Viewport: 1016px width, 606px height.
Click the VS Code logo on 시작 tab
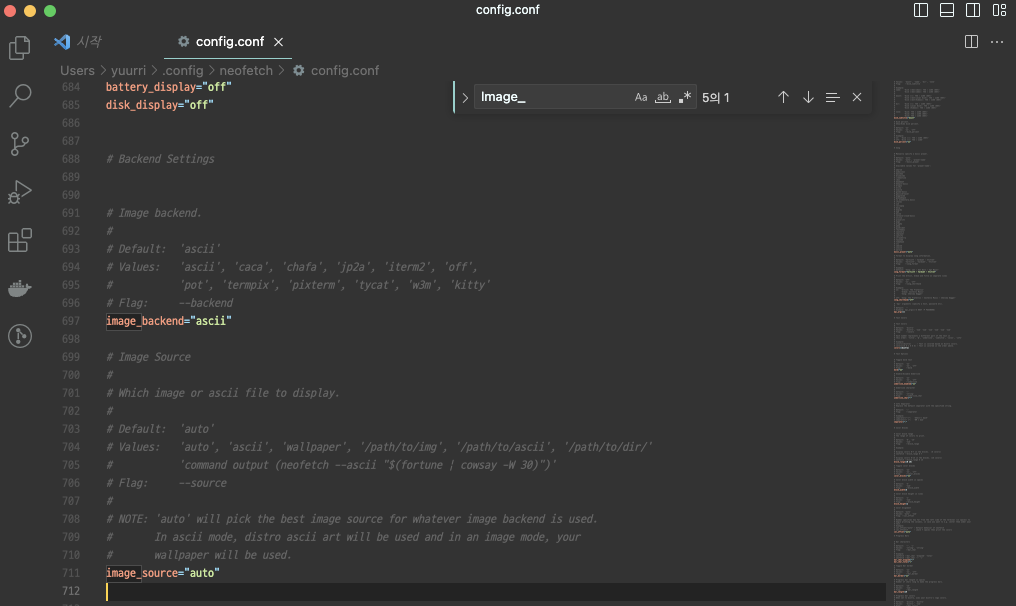tap(62, 42)
